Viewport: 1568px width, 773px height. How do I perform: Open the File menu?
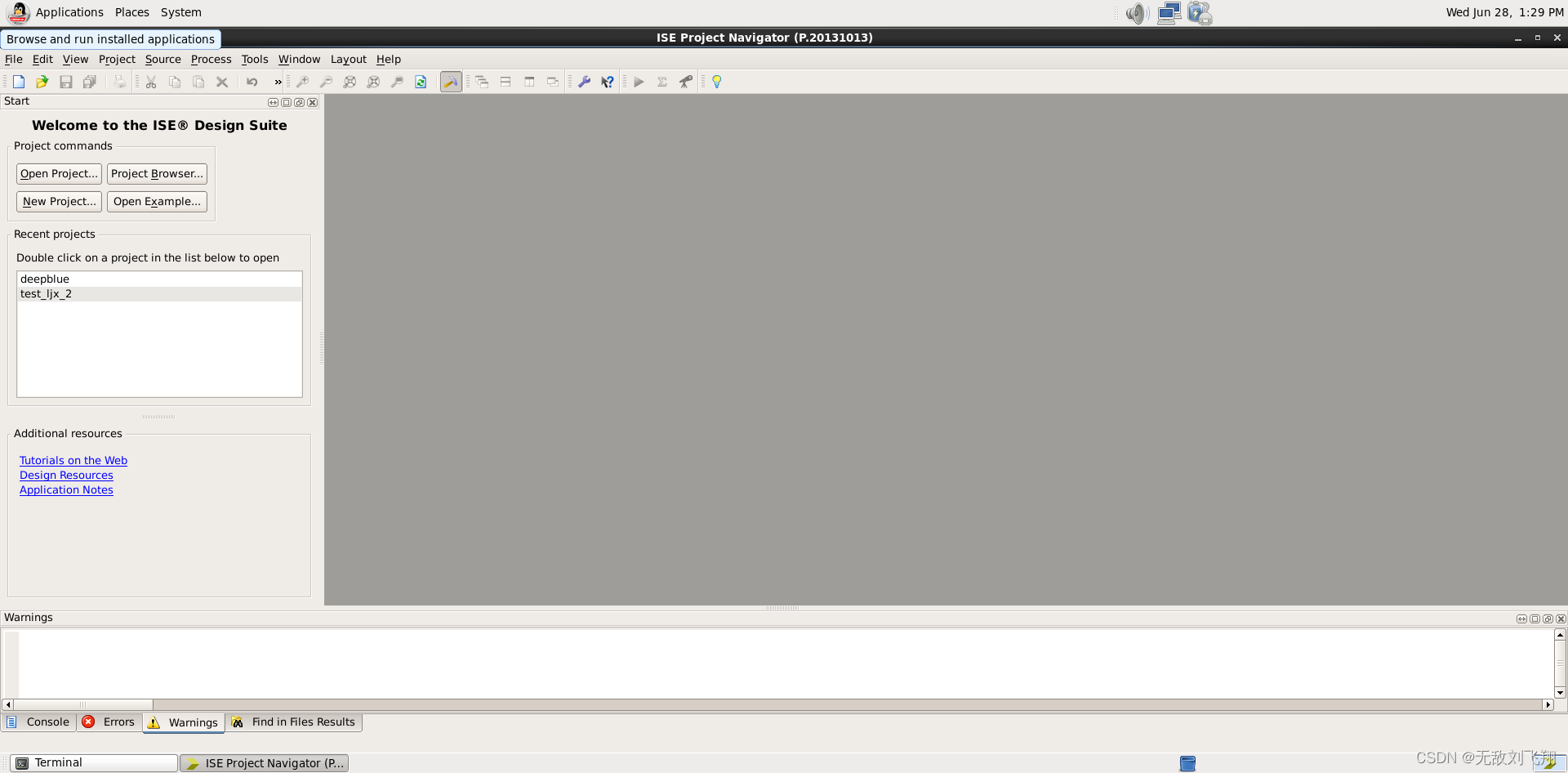coord(14,59)
